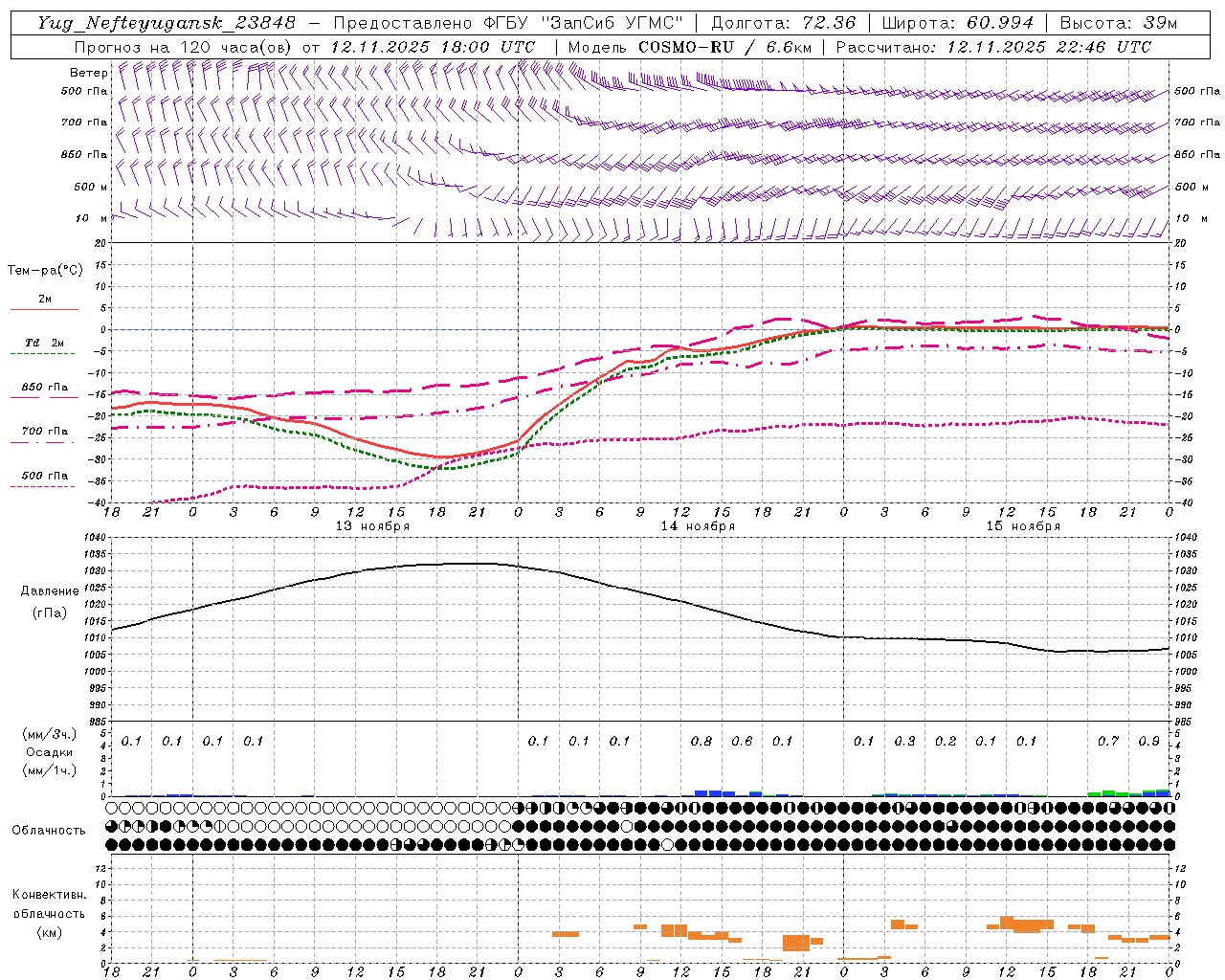The width and height of the screenshot is (1225, 980).
Task: Click the Осадки precipitation label
Action: tap(50, 752)
